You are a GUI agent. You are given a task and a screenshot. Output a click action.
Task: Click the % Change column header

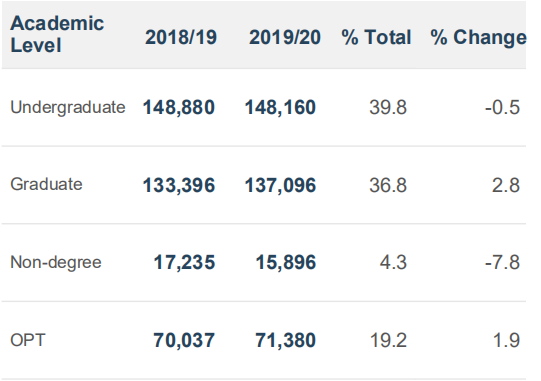coord(479,38)
